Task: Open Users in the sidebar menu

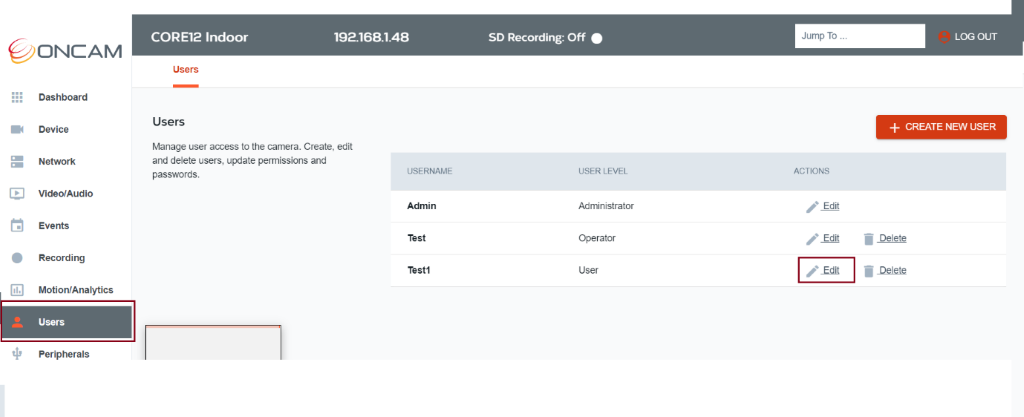Action: pos(67,322)
